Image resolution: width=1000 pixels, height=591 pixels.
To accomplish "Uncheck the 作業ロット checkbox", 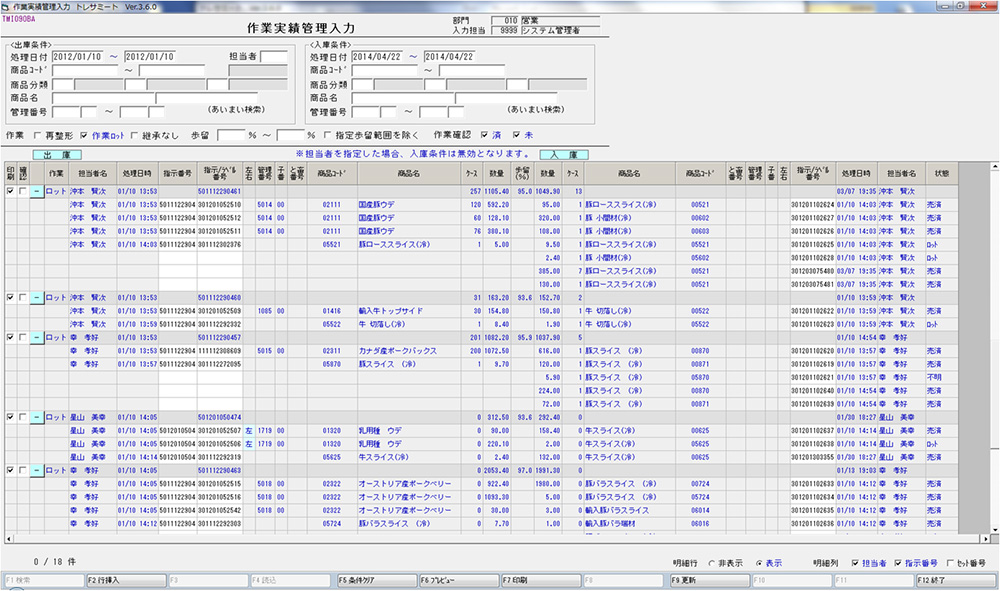I will [84, 136].
